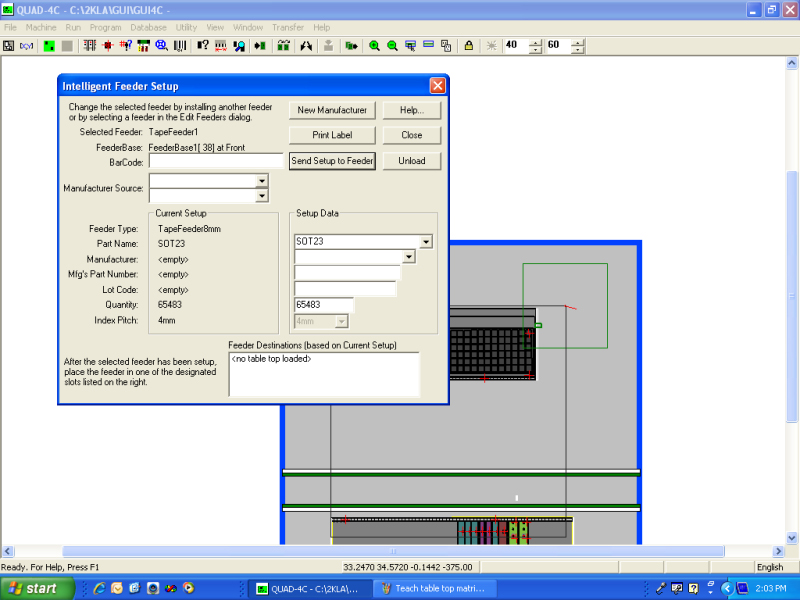
Task: Open the Setup Data Manufacturer dropdown
Action: click(x=409, y=257)
